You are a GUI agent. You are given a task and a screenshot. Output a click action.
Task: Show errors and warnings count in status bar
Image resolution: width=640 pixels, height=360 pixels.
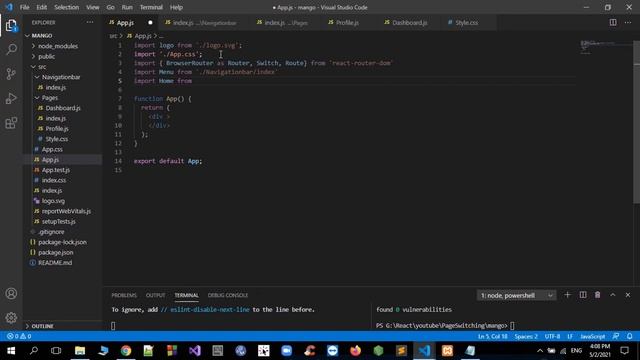(19, 336)
